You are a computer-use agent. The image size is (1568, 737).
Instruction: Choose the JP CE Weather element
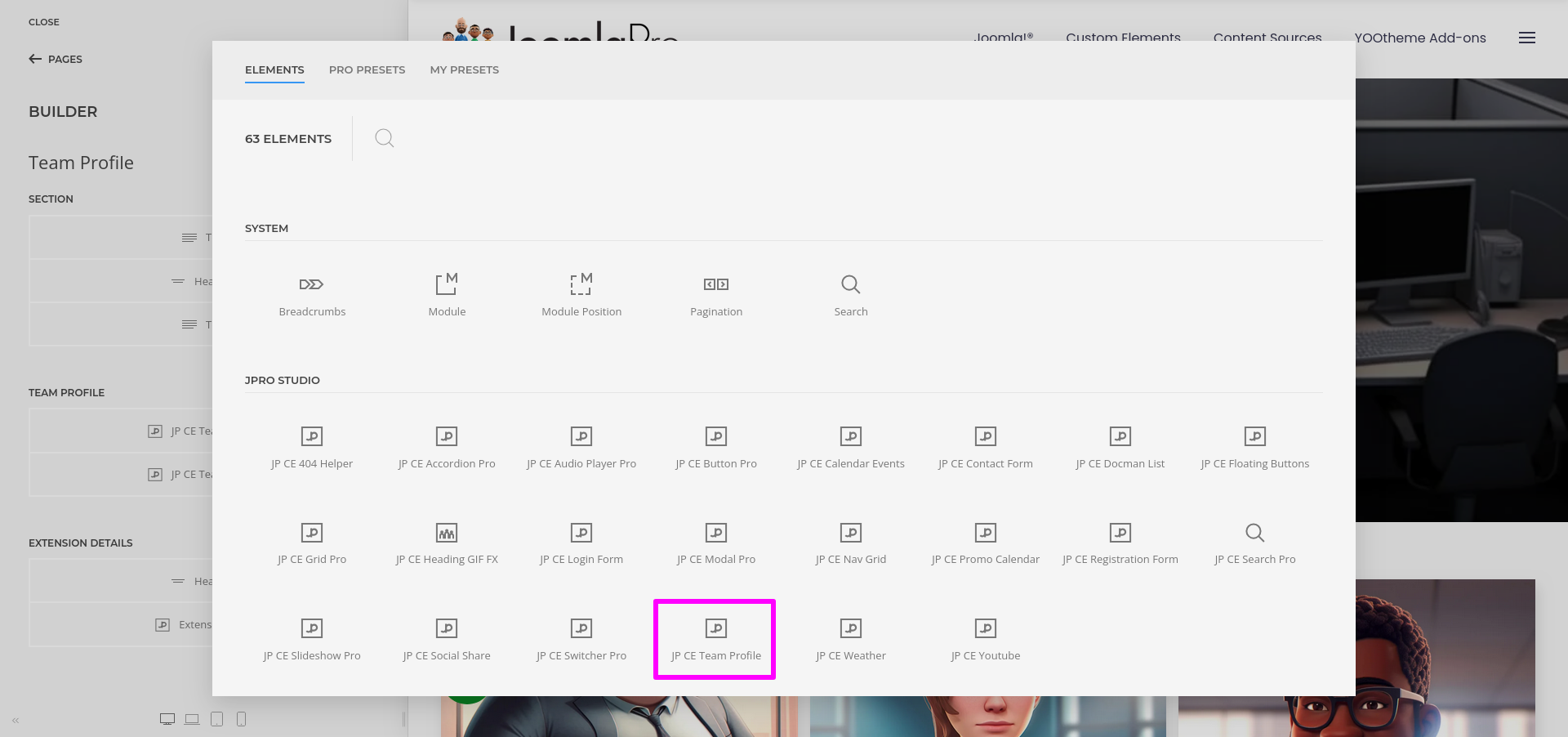pyautogui.click(x=850, y=640)
